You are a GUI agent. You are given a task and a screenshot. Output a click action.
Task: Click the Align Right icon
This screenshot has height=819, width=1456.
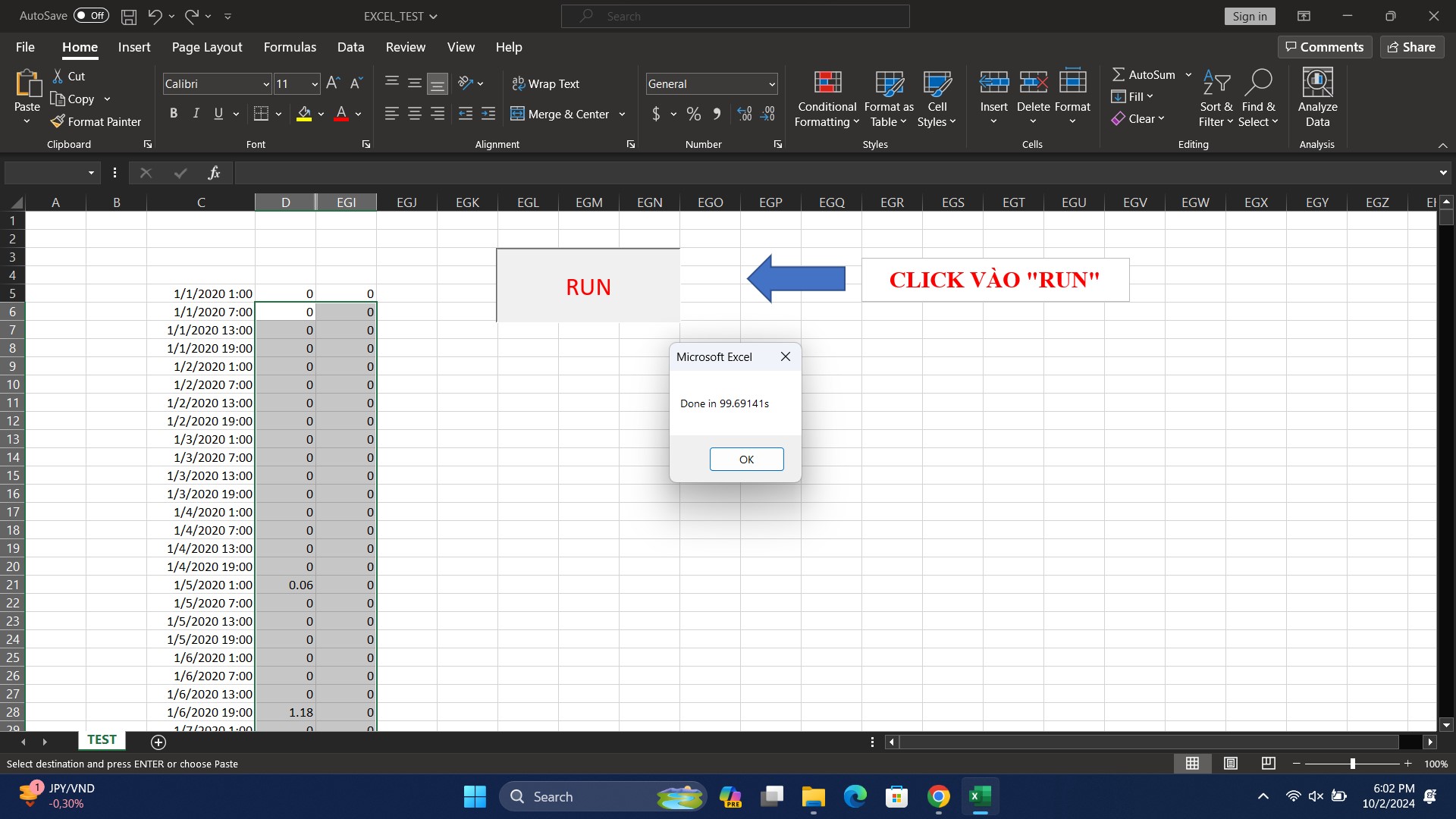438,114
